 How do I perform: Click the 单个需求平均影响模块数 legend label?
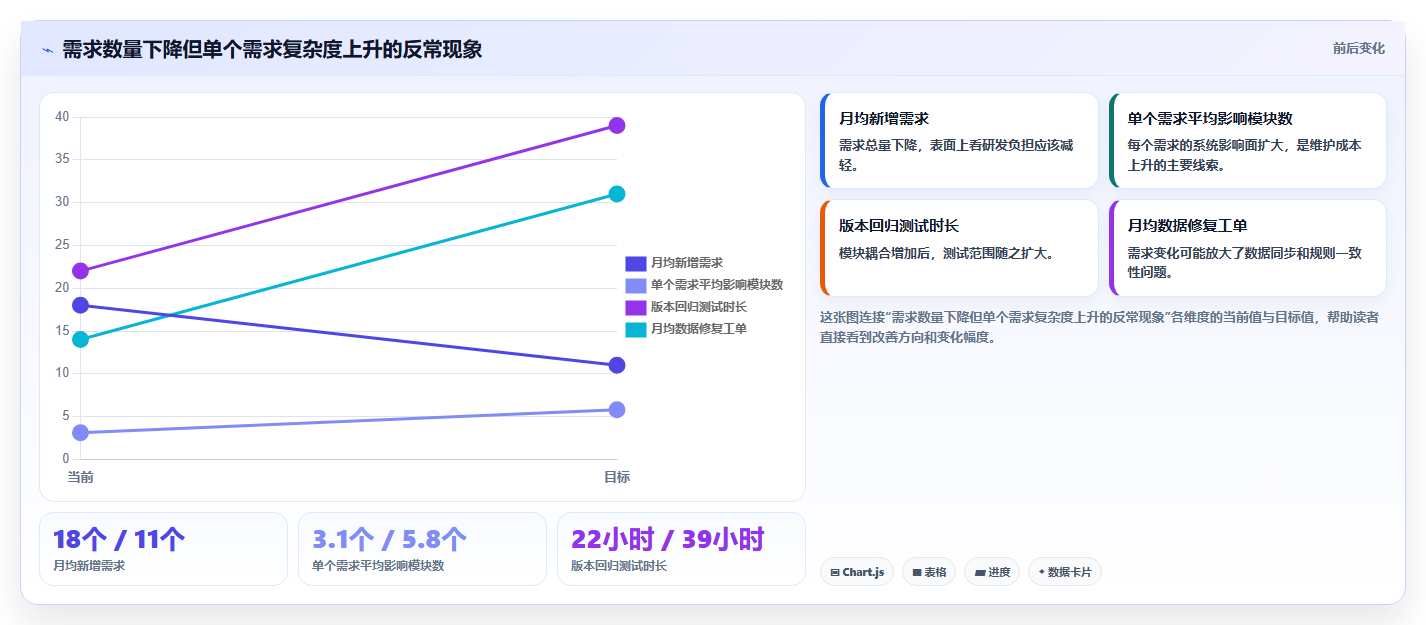[716, 285]
